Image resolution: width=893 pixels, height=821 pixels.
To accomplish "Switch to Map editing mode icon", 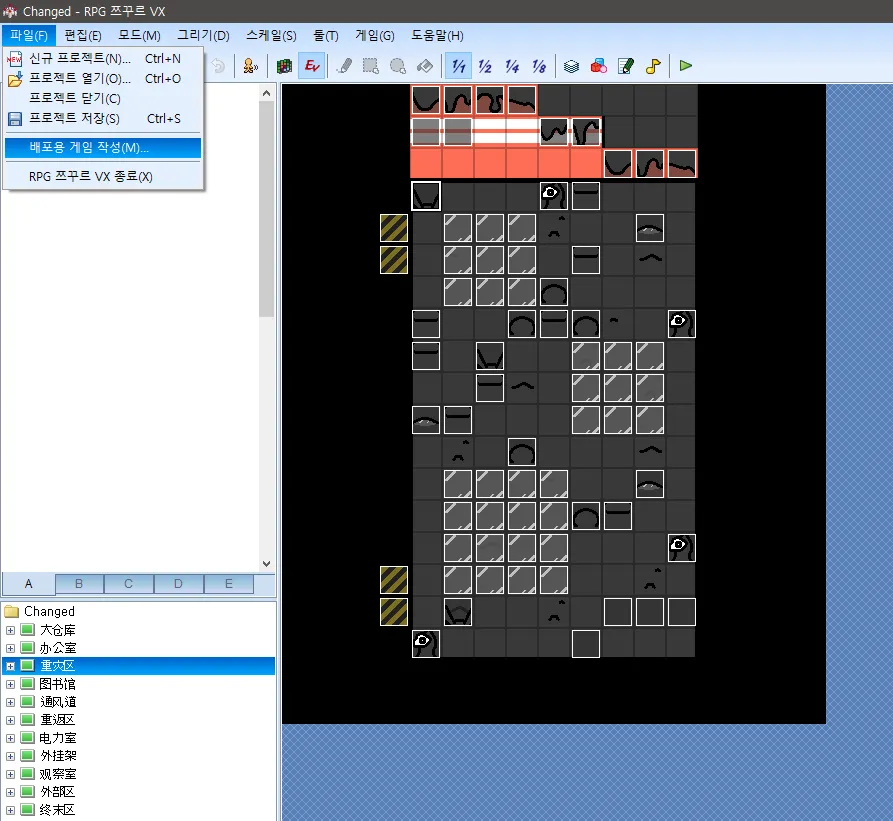I will [x=284, y=66].
